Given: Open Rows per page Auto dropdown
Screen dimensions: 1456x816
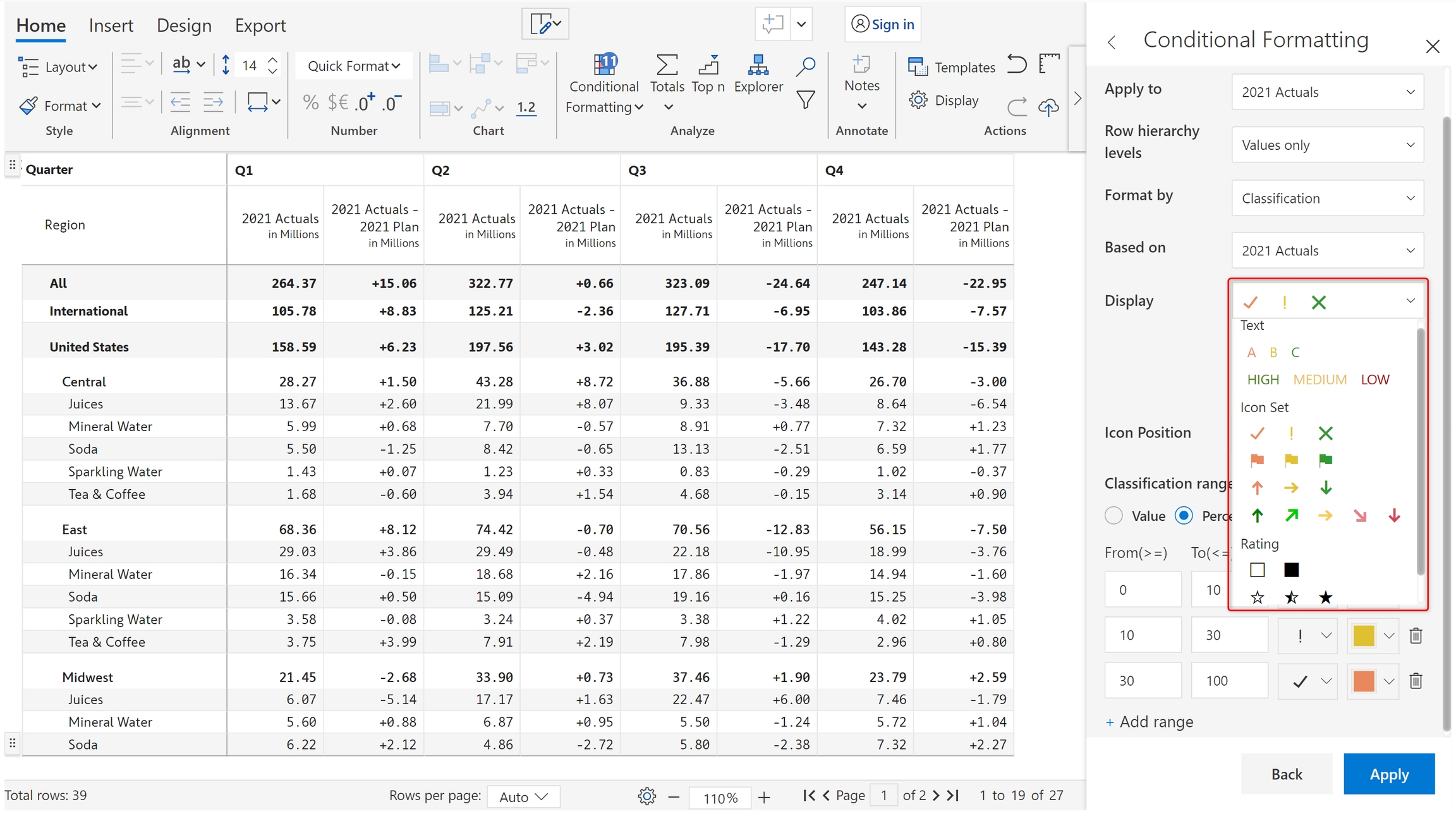Looking at the screenshot, I should (523, 797).
